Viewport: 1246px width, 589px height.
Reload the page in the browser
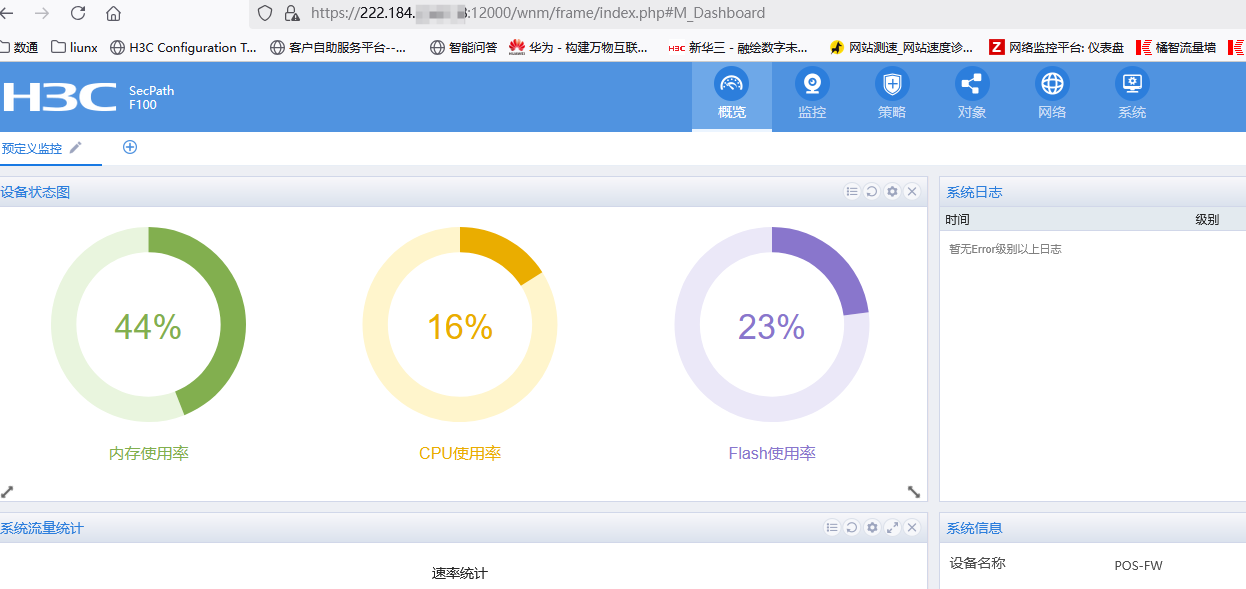[x=78, y=13]
